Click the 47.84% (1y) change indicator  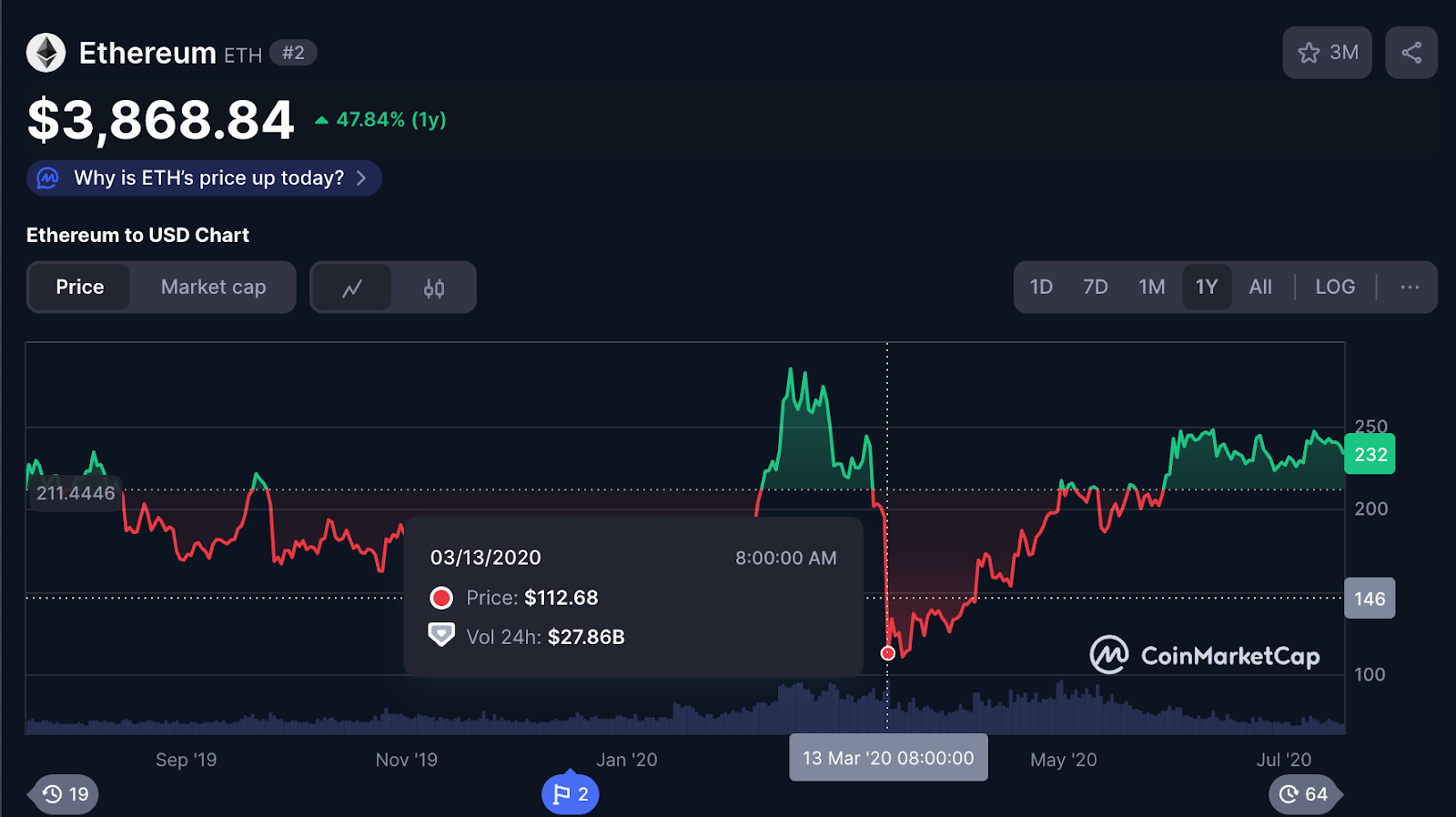(380, 120)
